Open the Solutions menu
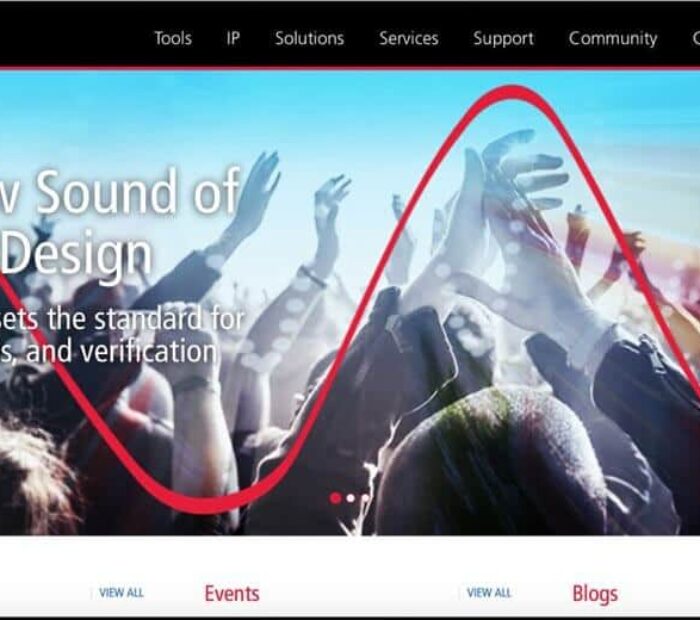700x620 pixels. [309, 38]
